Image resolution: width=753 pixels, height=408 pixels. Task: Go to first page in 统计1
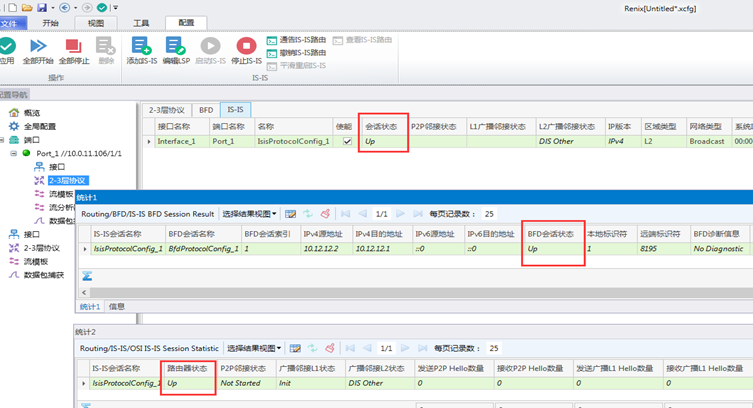point(345,214)
